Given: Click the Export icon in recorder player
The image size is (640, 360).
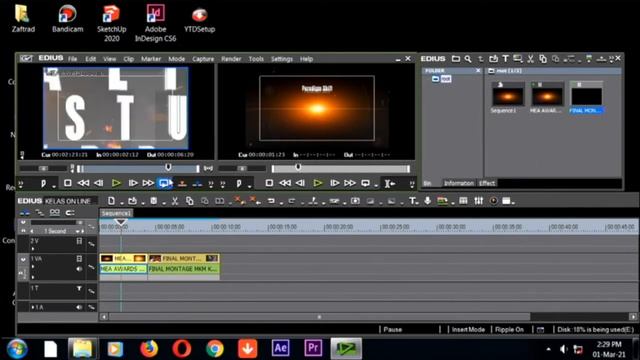Looking at the screenshot, I should [x=365, y=183].
